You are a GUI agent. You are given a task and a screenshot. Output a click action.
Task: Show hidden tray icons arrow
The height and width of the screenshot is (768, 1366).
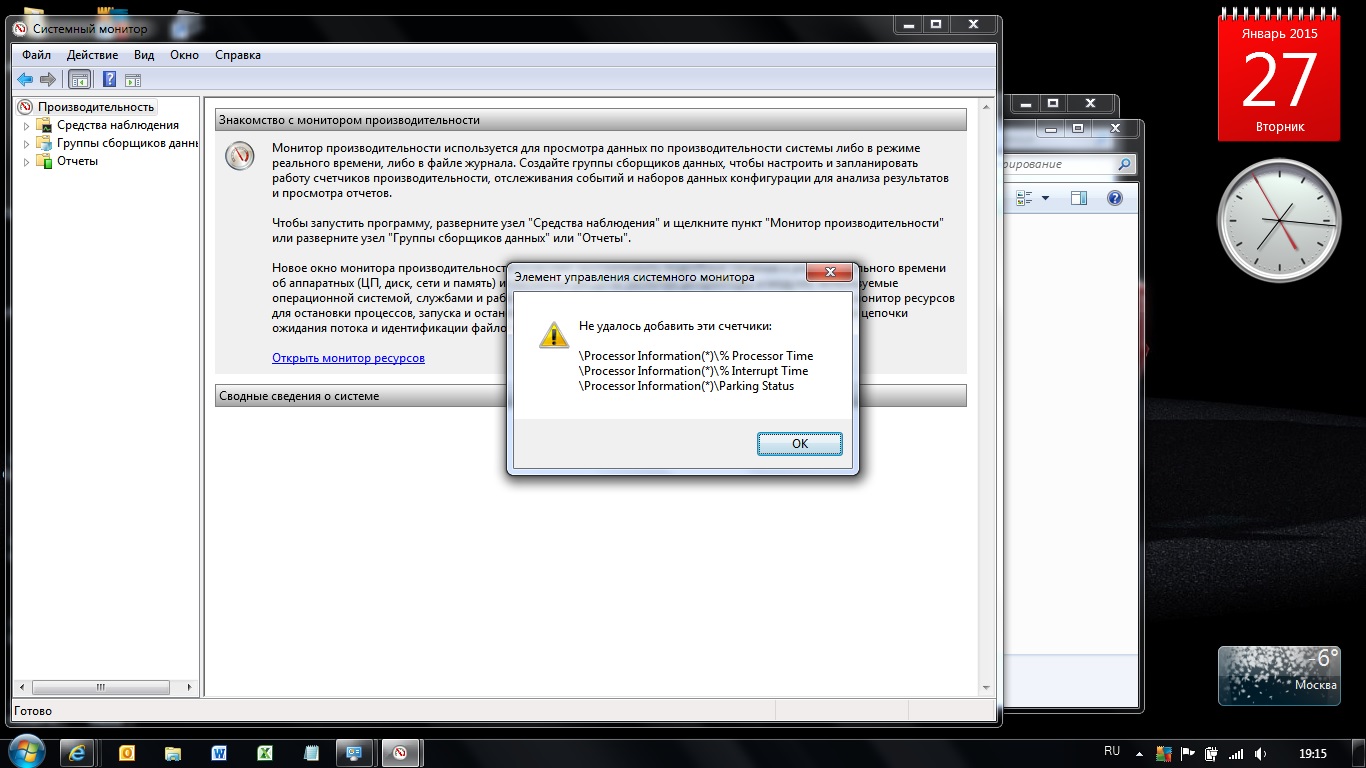point(1141,753)
